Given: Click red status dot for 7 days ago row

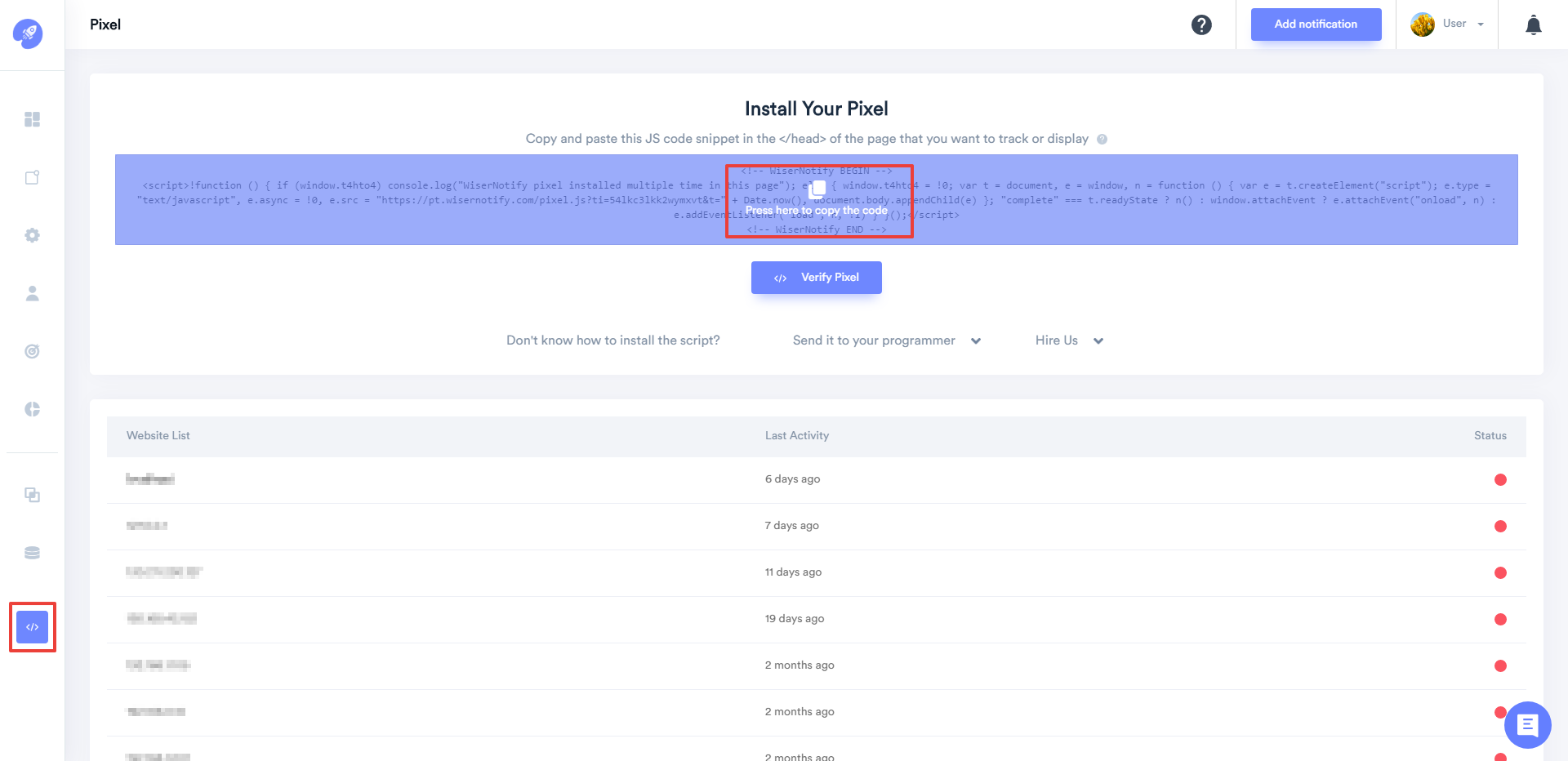Looking at the screenshot, I should pos(1500,527).
